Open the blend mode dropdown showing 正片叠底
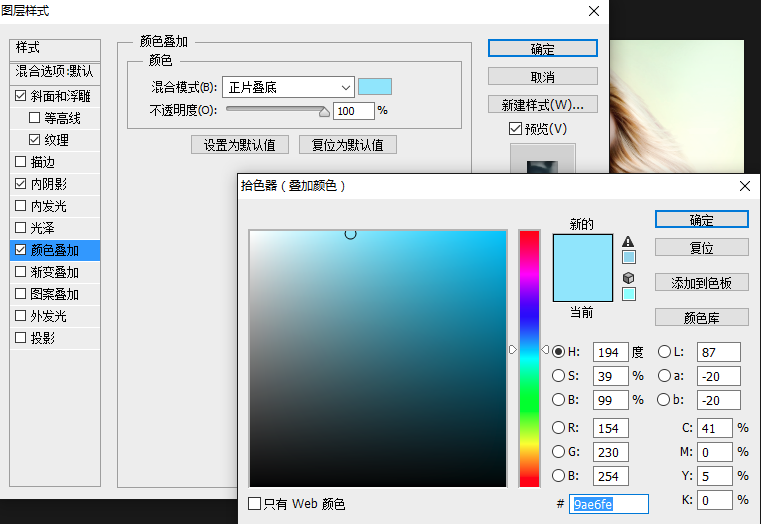The image size is (761, 524). [288, 87]
